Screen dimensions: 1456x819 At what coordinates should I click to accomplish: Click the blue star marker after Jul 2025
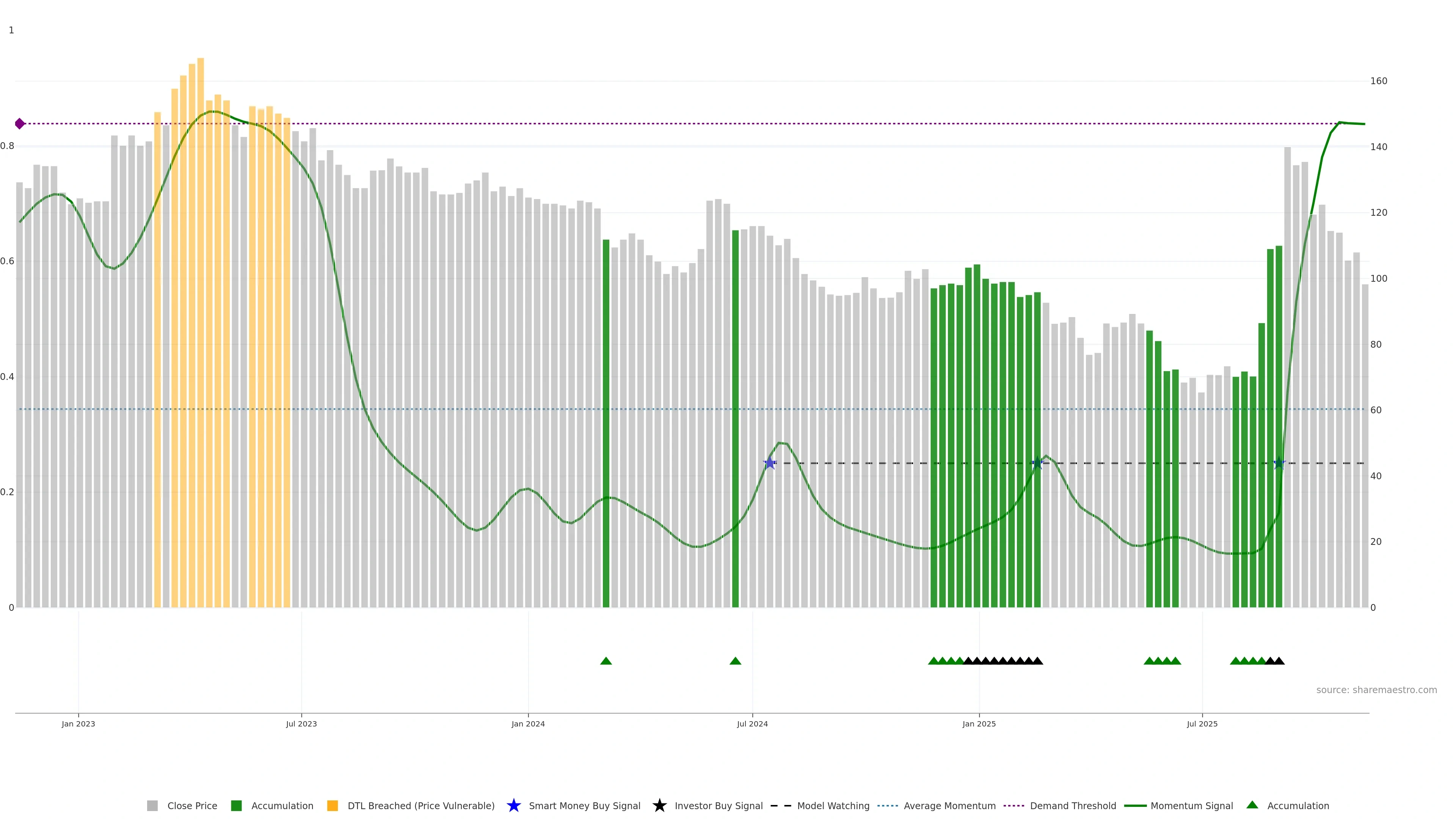pyautogui.click(x=1280, y=463)
